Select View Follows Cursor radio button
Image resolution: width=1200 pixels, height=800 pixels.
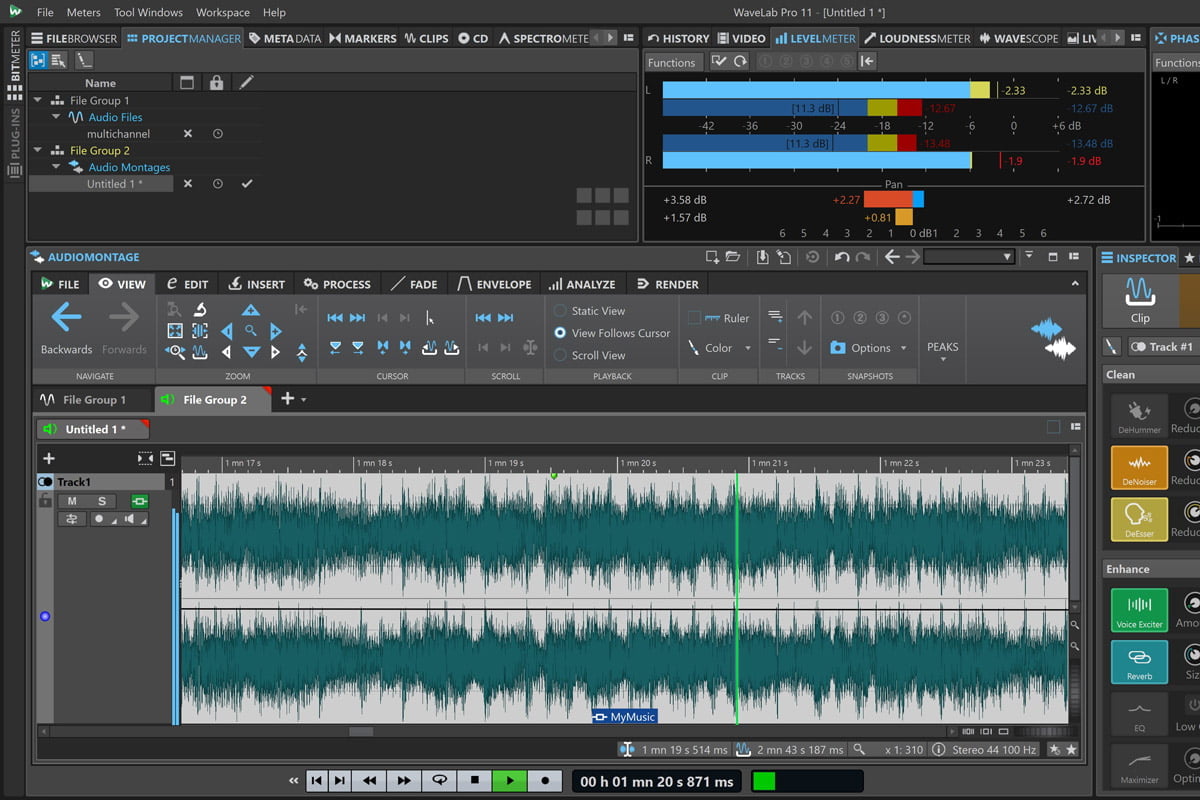560,333
